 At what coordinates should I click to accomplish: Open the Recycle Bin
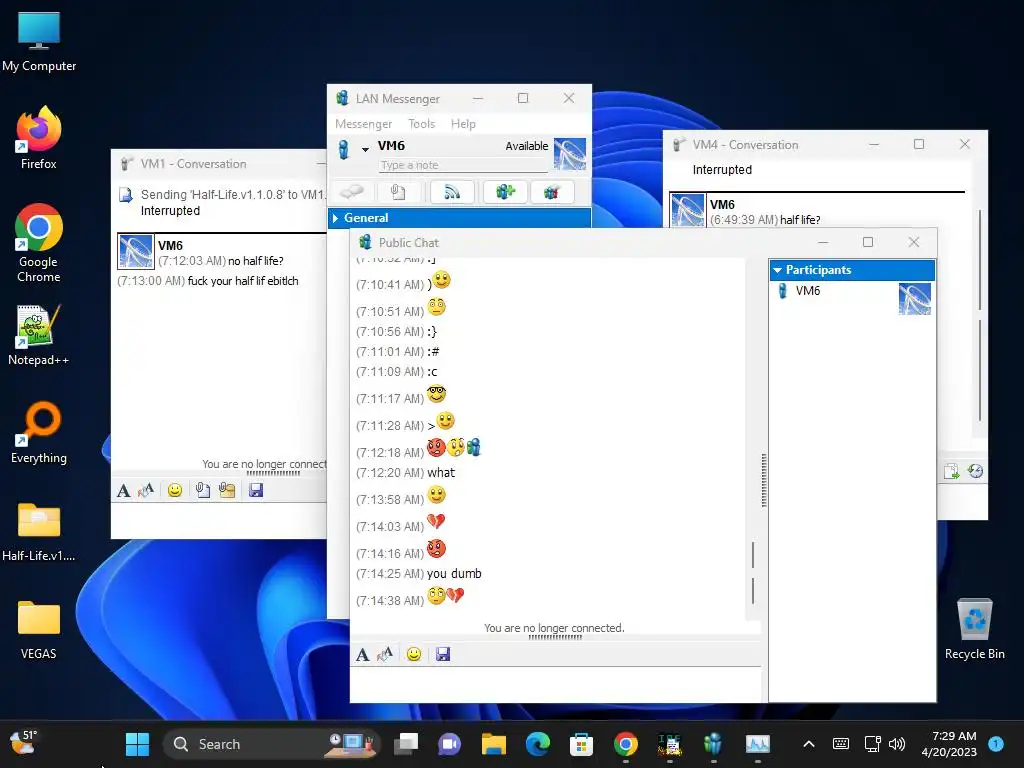[974, 630]
